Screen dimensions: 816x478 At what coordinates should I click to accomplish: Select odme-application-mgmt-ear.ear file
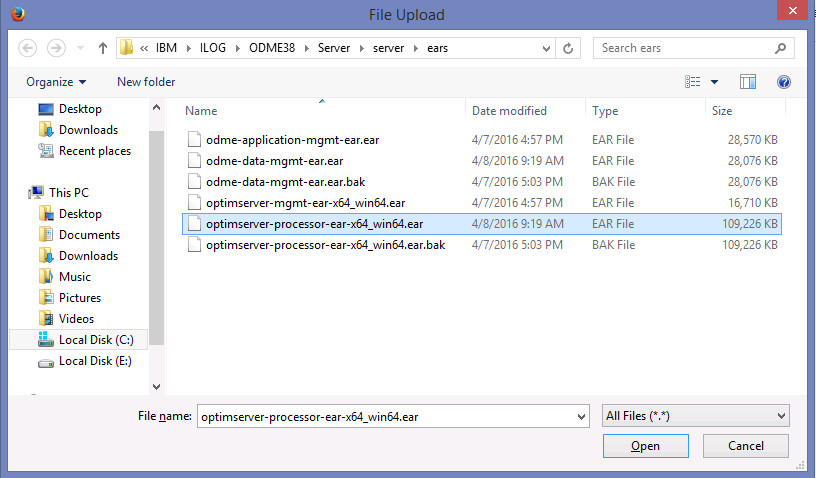click(x=292, y=140)
